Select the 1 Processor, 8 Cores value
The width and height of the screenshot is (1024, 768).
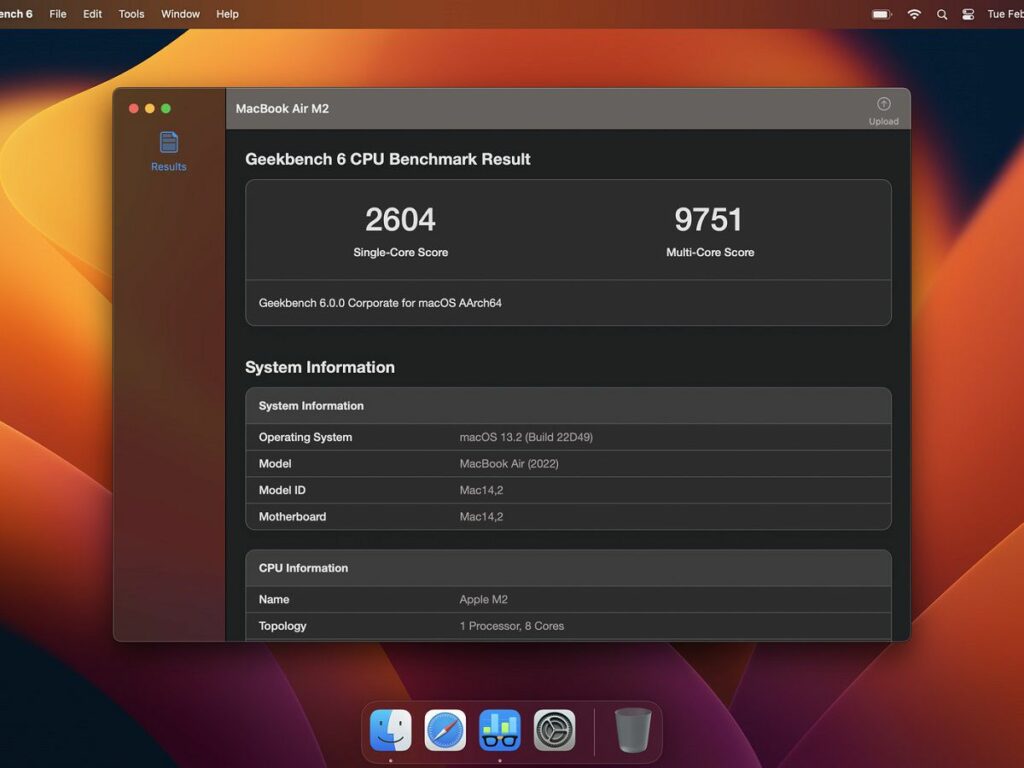tap(511, 626)
